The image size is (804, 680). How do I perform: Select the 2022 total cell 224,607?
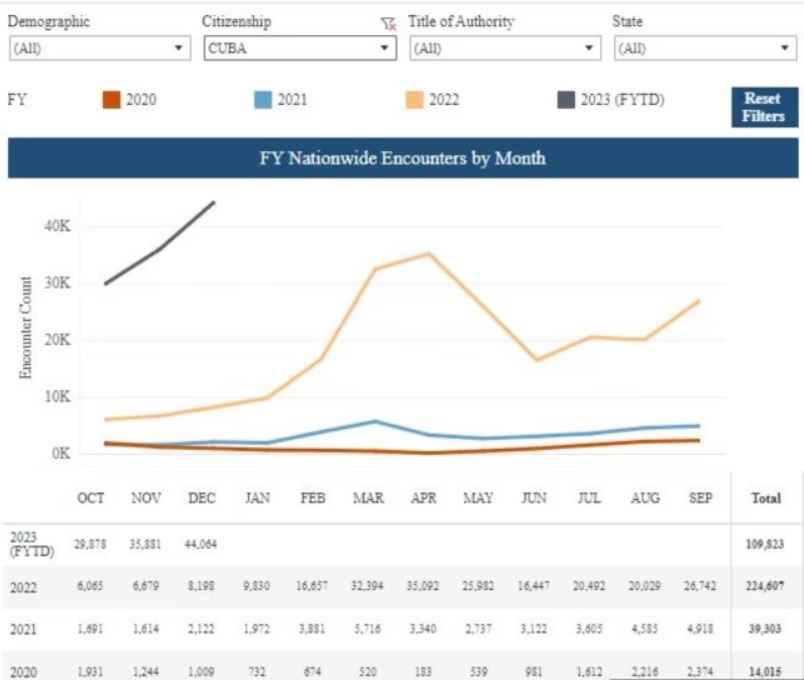tap(763, 588)
